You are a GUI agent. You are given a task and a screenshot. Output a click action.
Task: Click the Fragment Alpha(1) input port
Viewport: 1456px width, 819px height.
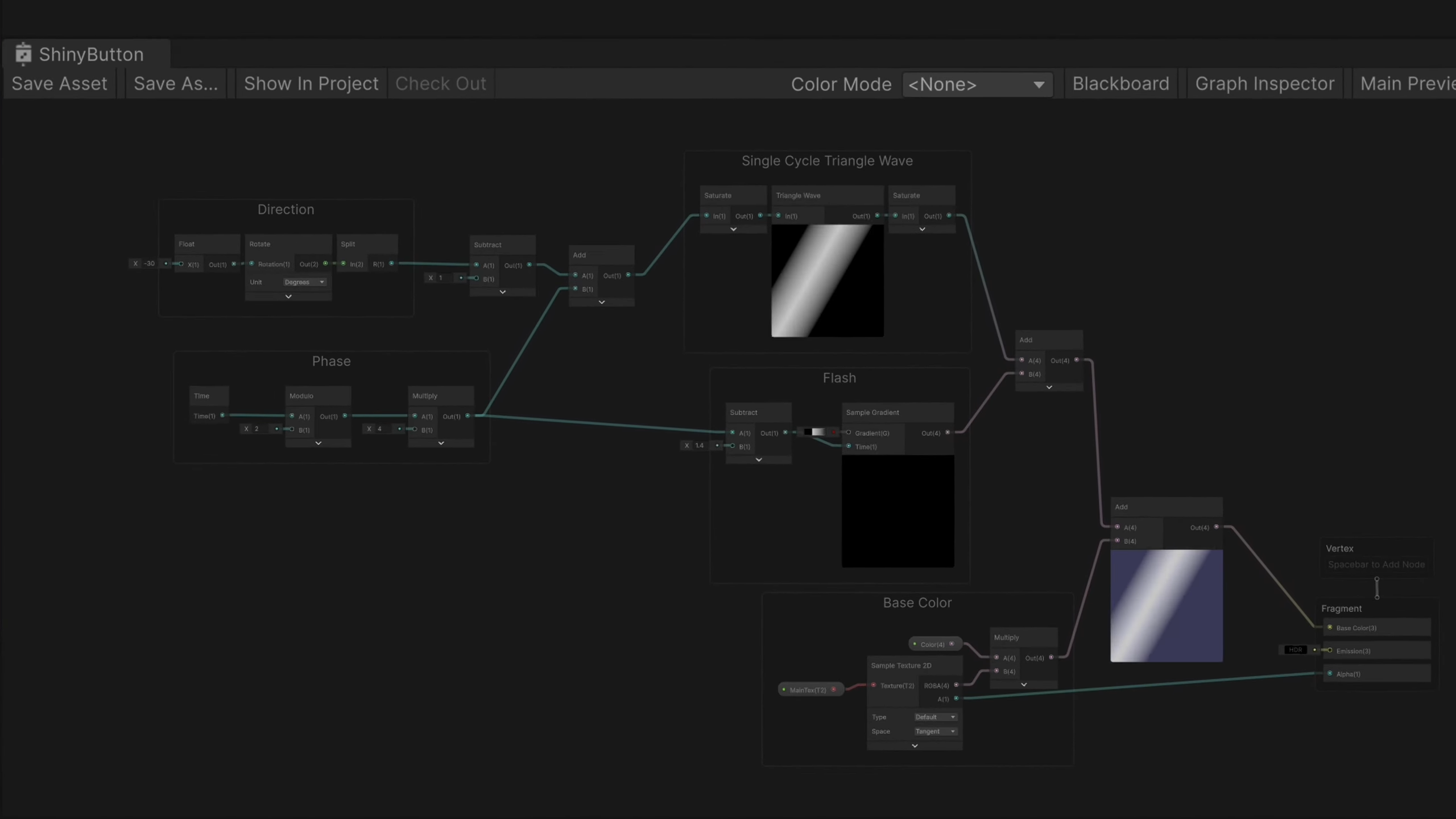pyautogui.click(x=1330, y=673)
